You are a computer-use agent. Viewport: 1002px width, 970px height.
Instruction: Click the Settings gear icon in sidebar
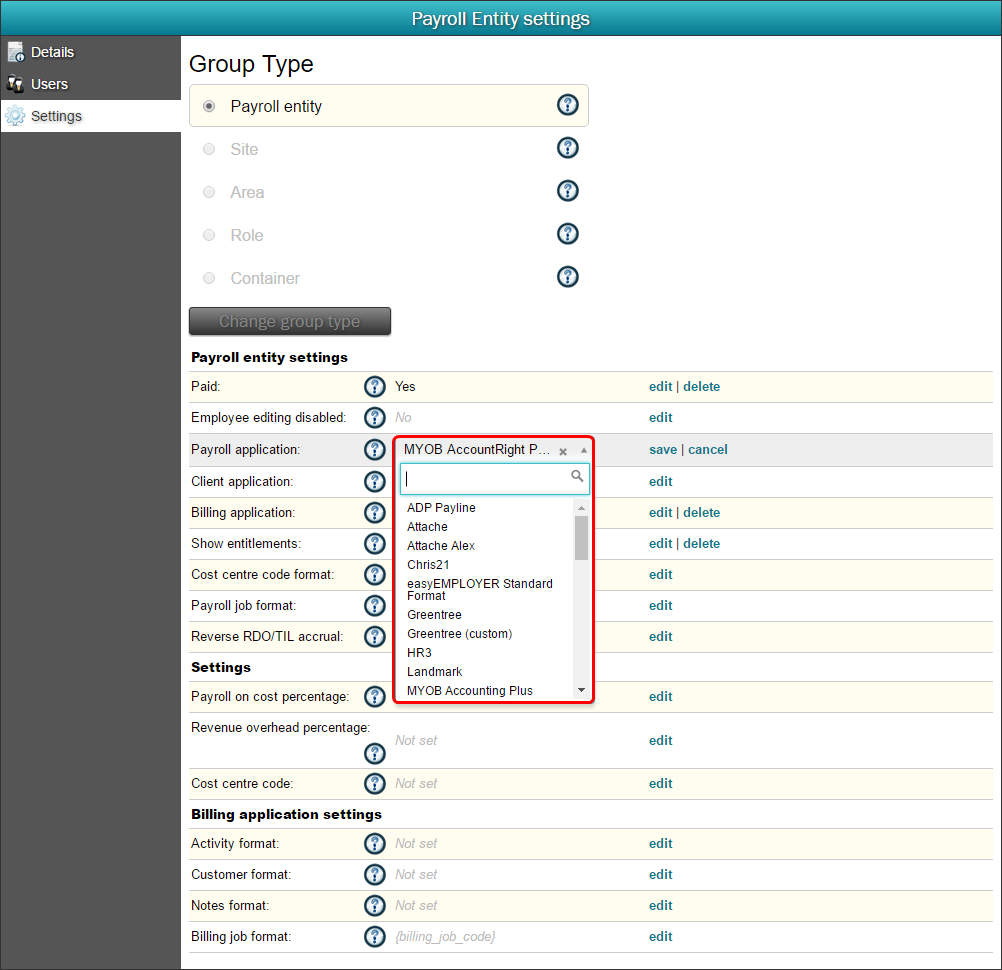(x=15, y=116)
